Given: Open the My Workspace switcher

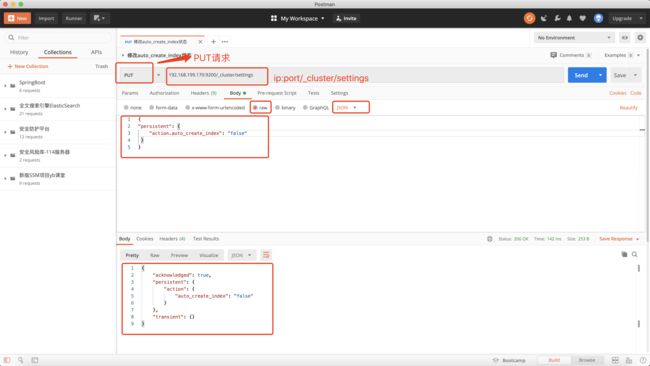Looking at the screenshot, I should point(298,18).
